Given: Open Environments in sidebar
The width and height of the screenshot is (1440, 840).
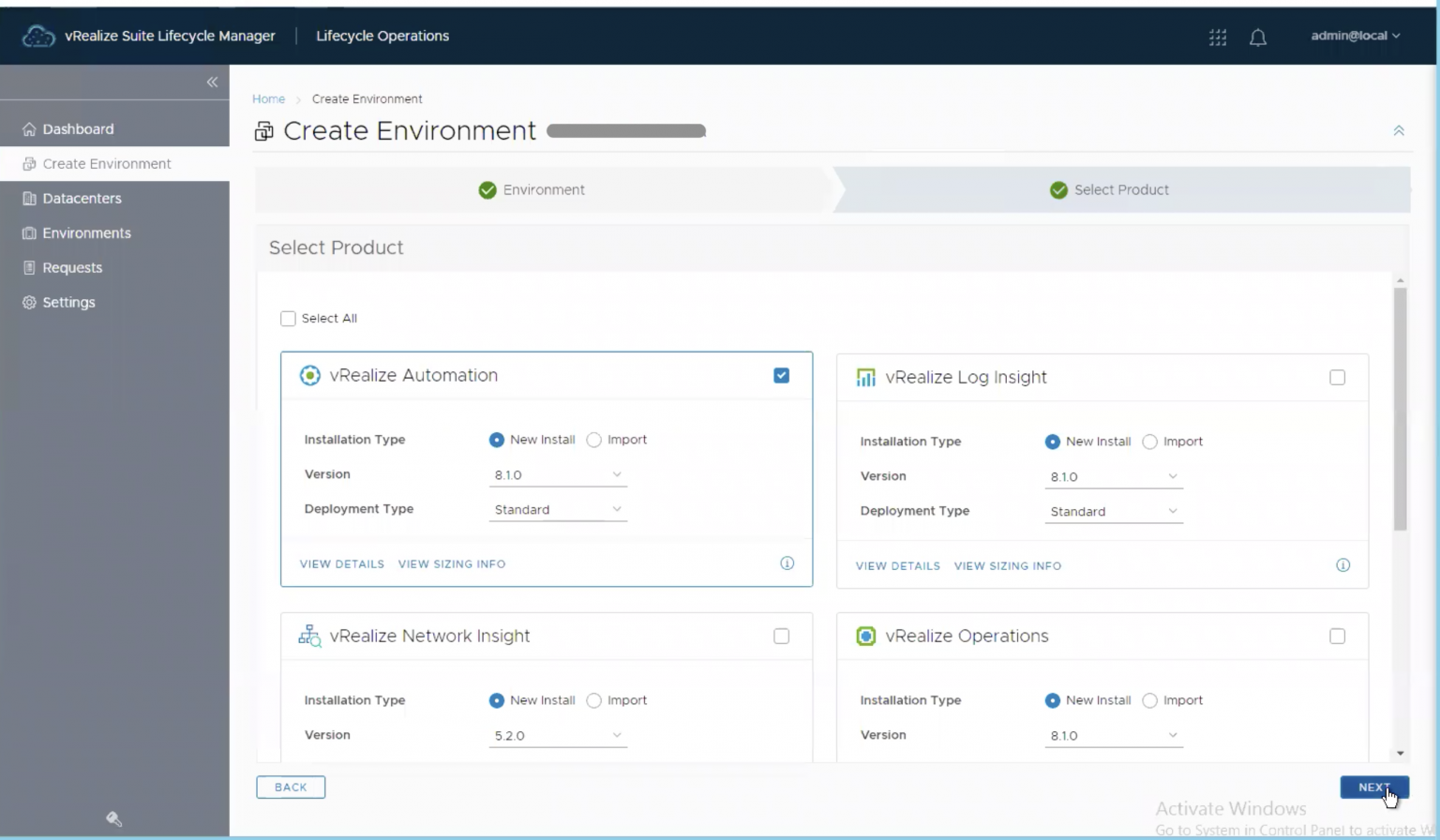Looking at the screenshot, I should (x=114, y=233).
